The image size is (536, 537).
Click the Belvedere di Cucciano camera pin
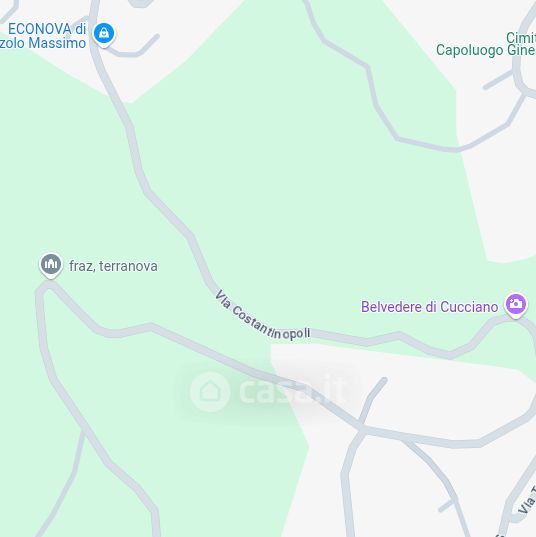point(516,305)
